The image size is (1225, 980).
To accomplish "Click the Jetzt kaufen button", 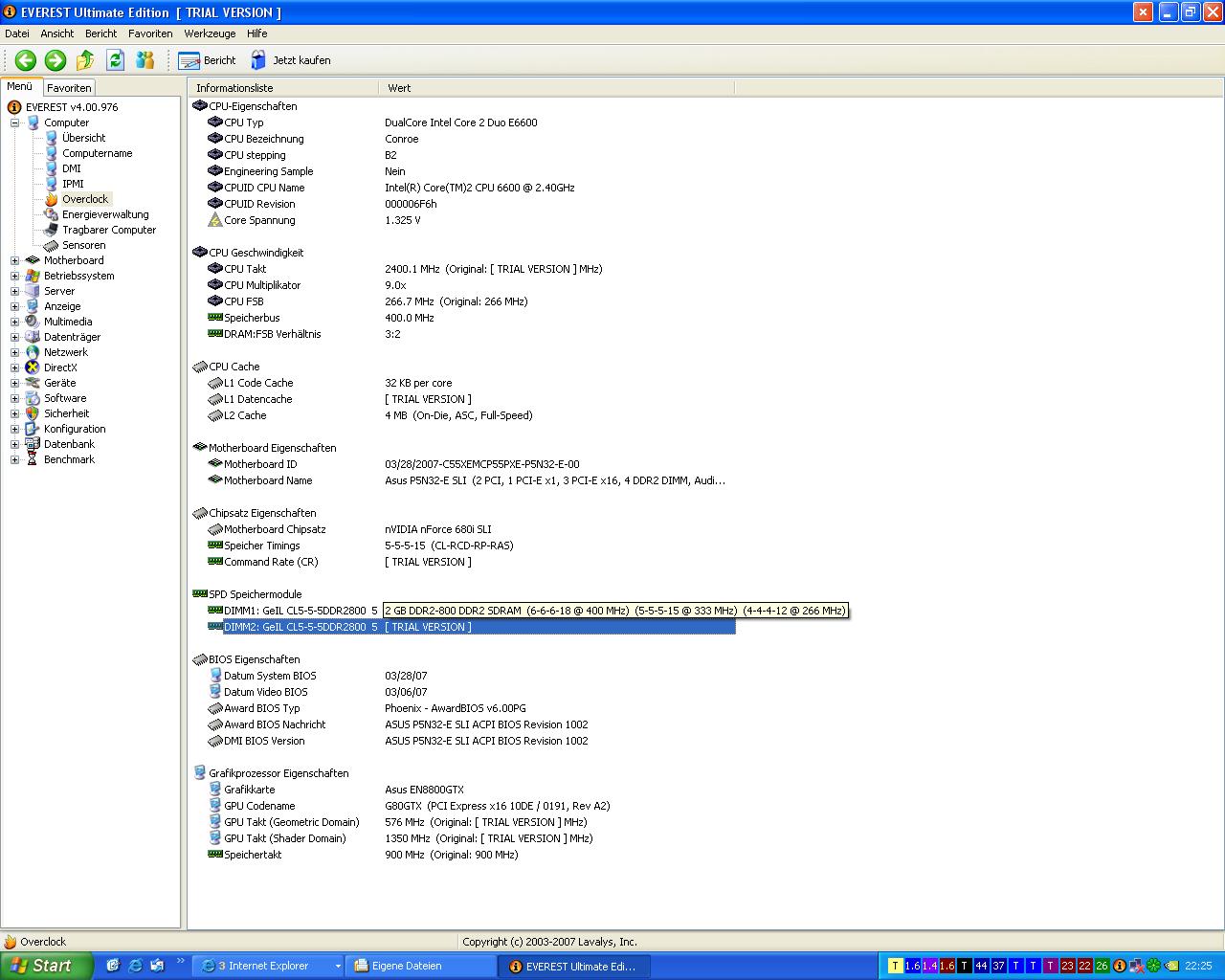I will coord(291,60).
